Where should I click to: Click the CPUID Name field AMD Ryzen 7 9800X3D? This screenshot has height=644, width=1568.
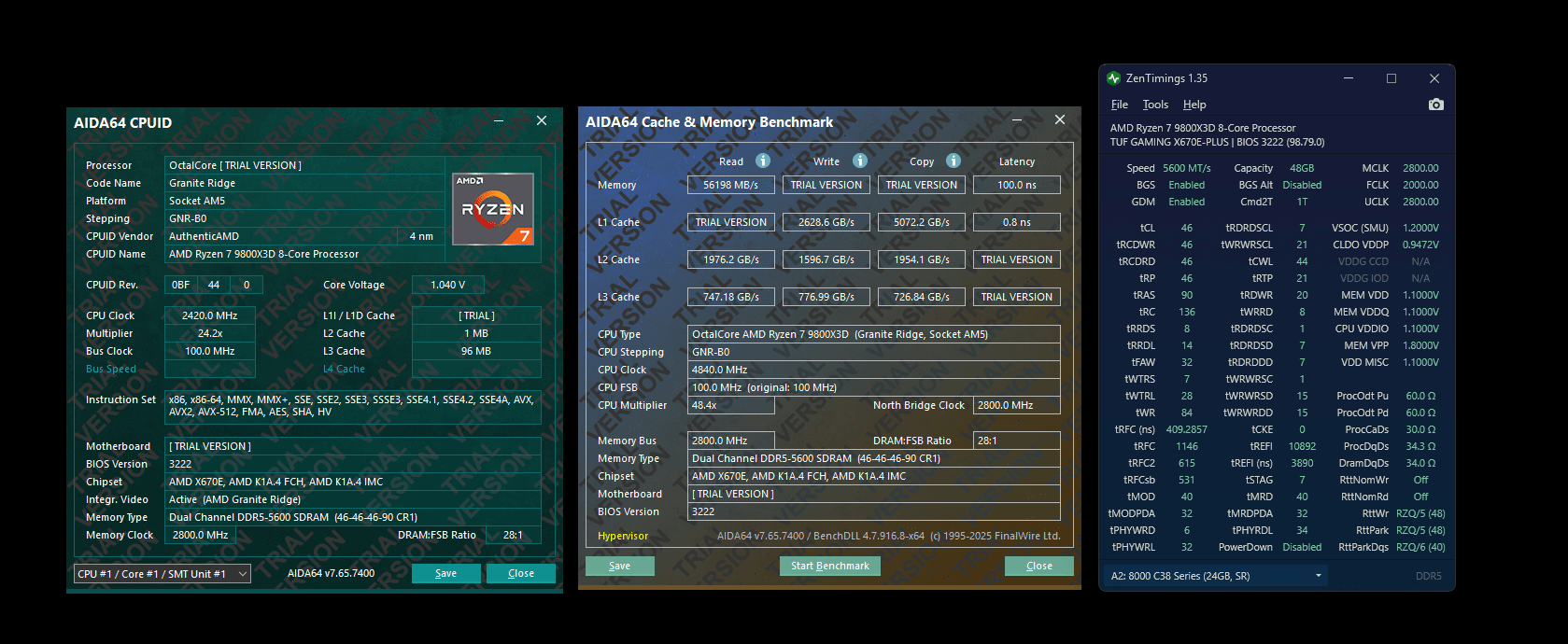tap(305, 254)
